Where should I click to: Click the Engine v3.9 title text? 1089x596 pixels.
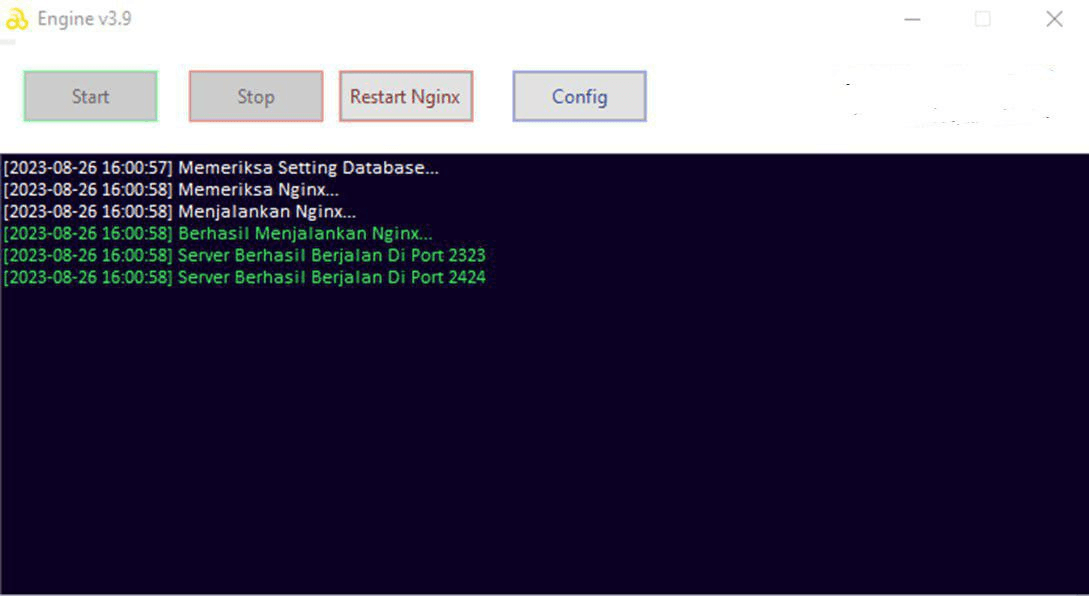pos(84,20)
